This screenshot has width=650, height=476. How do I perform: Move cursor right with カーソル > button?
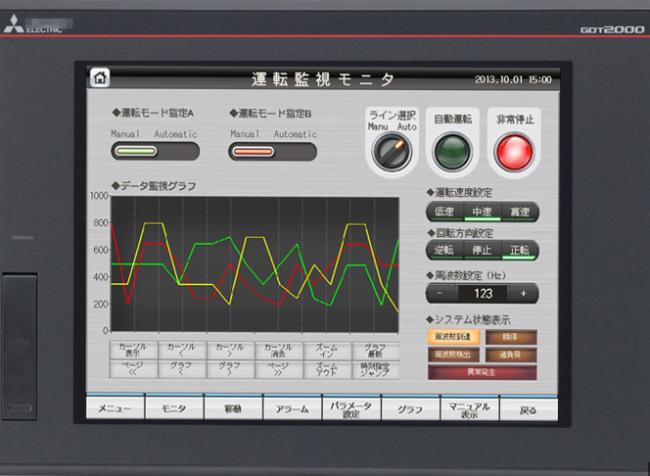(x=230, y=350)
